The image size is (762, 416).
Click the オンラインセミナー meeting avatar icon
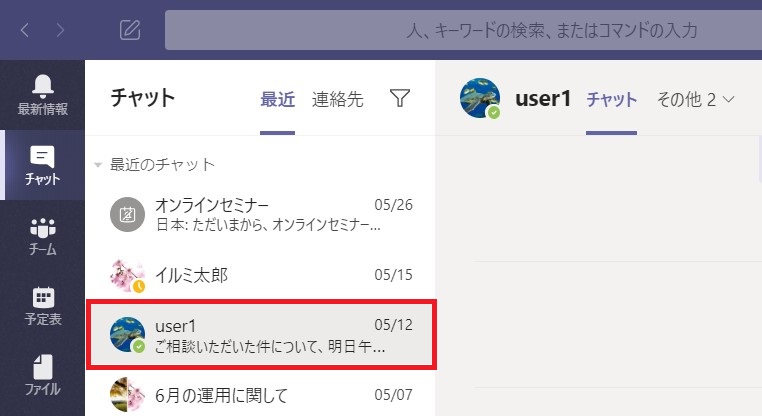tap(127, 214)
